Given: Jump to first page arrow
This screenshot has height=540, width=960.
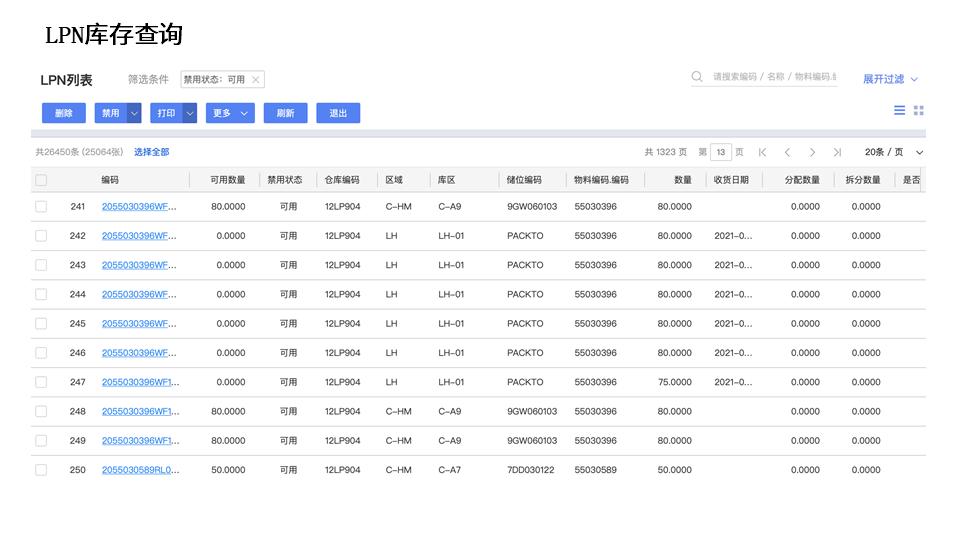Looking at the screenshot, I should click(763, 152).
